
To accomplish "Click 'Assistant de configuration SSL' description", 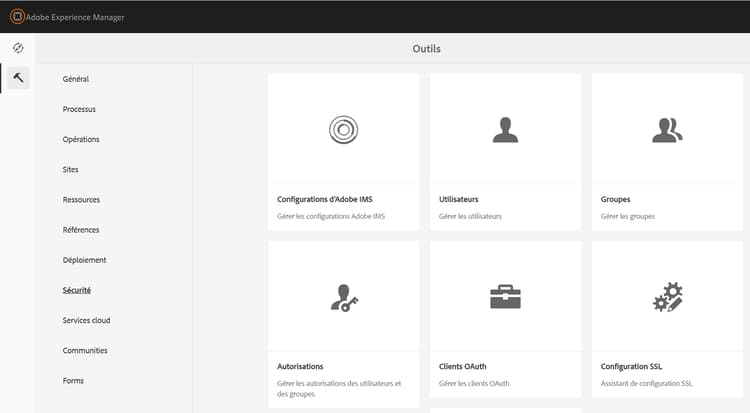I will (646, 383).
